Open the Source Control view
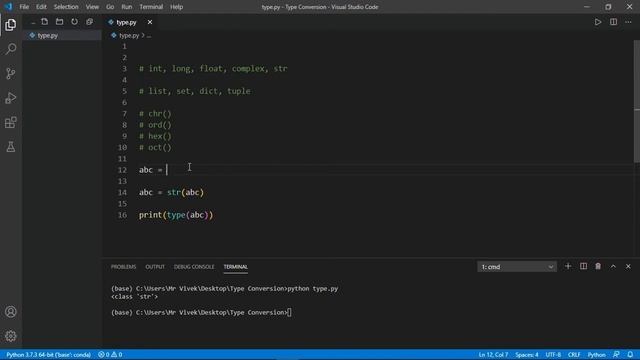Screen dimensions: 640x360 pos(11,73)
